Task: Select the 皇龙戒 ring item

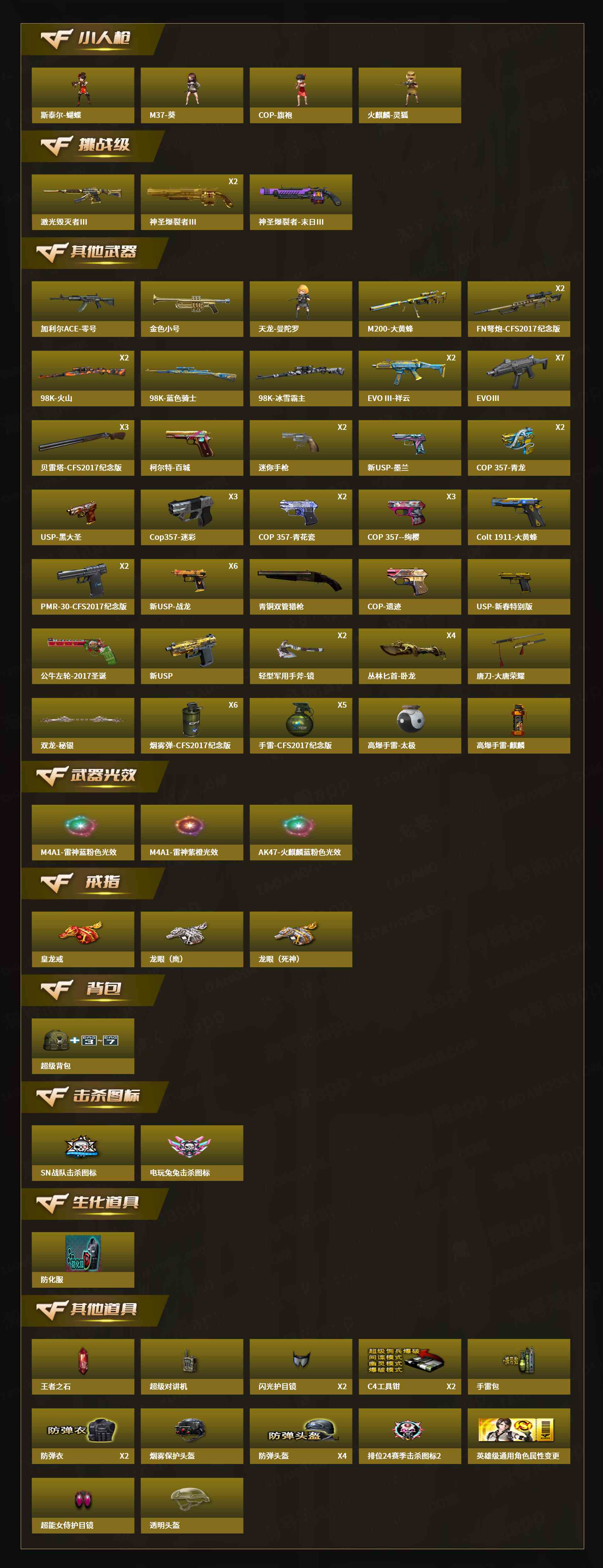Action: [x=83, y=939]
